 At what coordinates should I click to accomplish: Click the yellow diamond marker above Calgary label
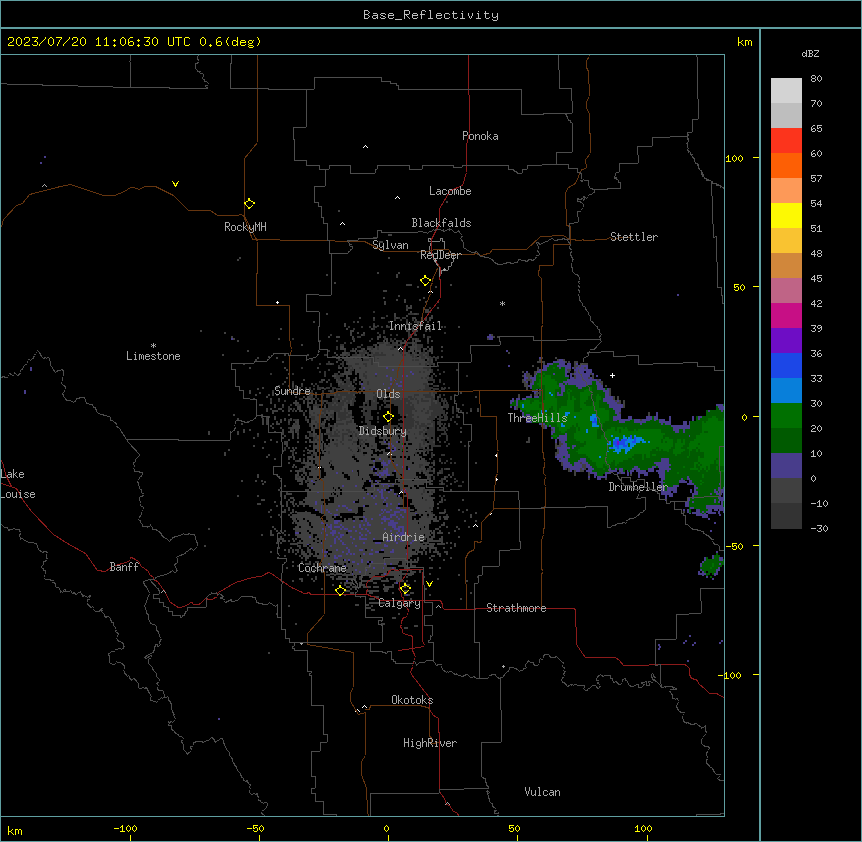click(405, 589)
